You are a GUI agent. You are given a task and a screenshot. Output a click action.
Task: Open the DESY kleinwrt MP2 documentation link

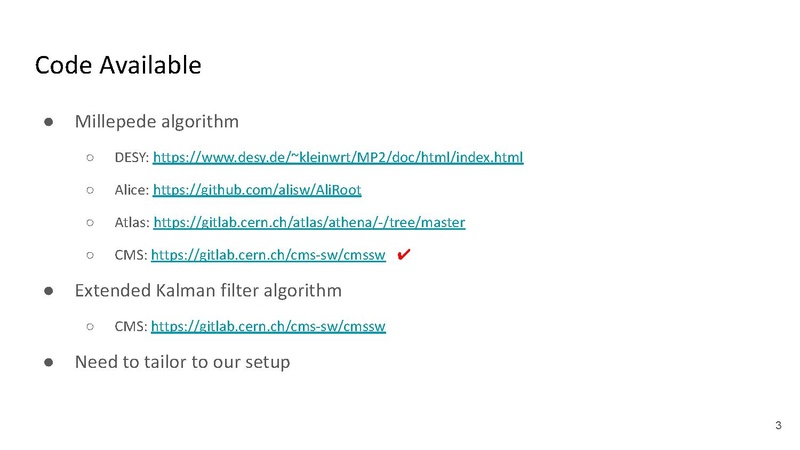click(338, 157)
